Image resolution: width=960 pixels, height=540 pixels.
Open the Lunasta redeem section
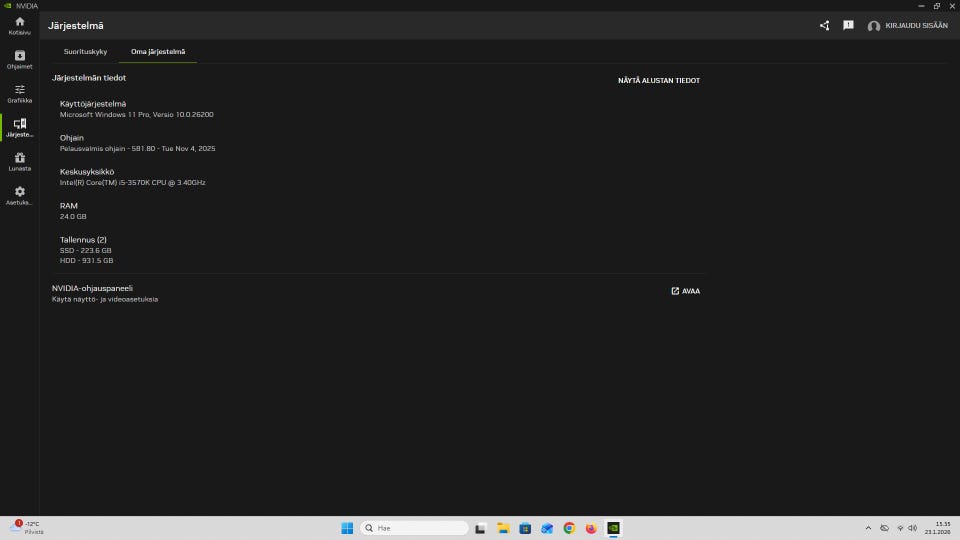[20, 162]
